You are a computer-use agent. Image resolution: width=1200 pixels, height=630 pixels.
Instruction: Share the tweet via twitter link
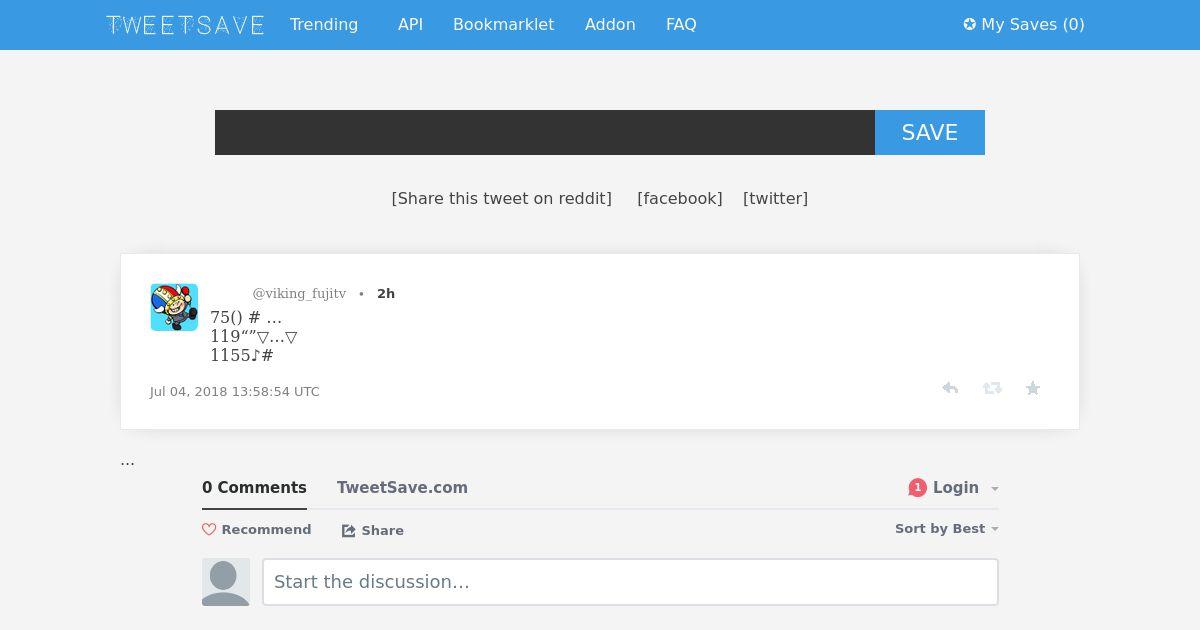(x=775, y=198)
